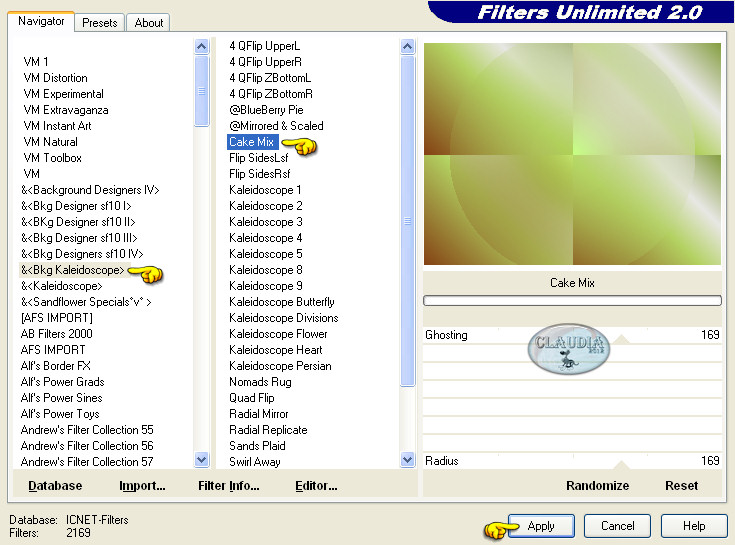This screenshot has width=735, height=545.
Task: Select the Kaleidoscope 1 filter
Action: [265, 190]
